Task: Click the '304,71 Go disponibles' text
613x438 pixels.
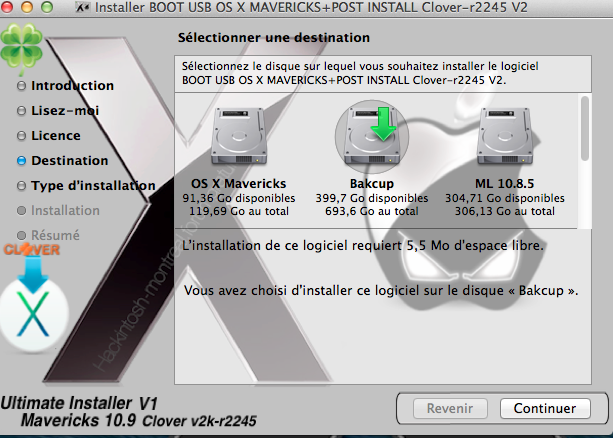Action: pyautogui.click(x=505, y=198)
